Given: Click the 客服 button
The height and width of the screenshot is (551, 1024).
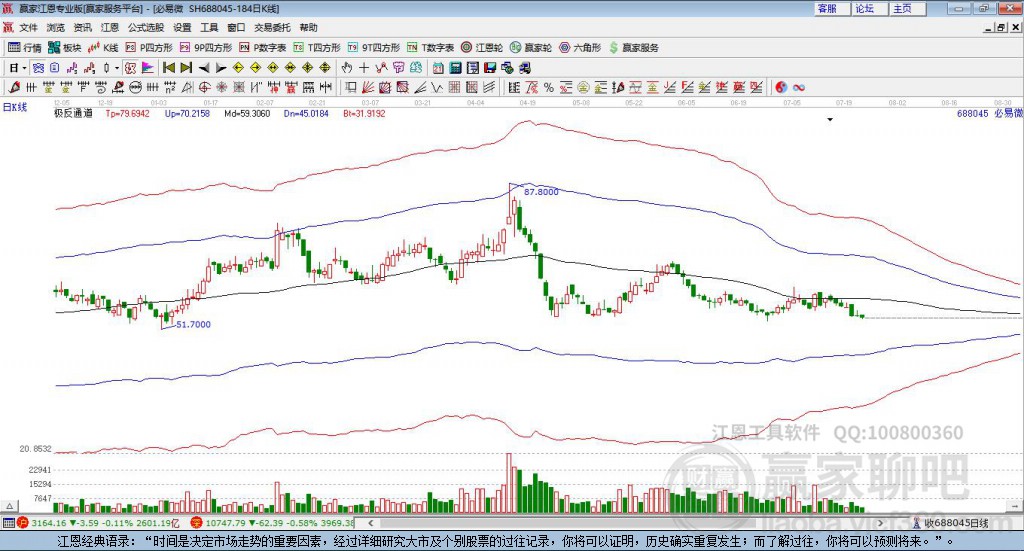Looking at the screenshot, I should (833, 8).
